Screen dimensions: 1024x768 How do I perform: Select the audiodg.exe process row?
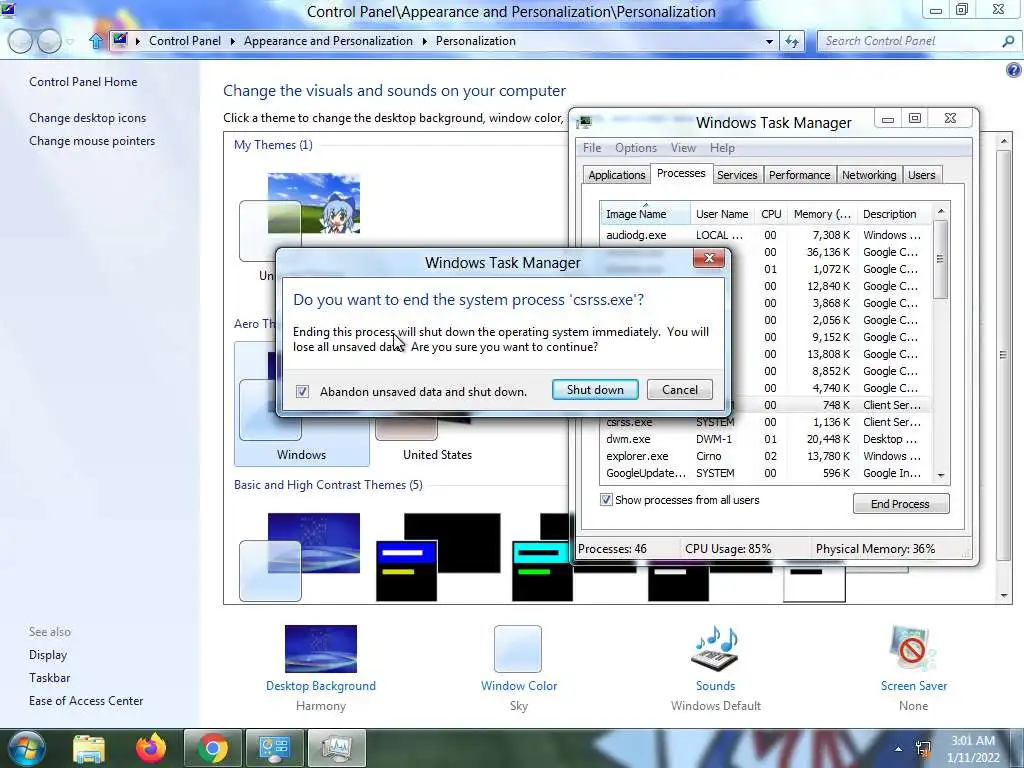coord(765,234)
